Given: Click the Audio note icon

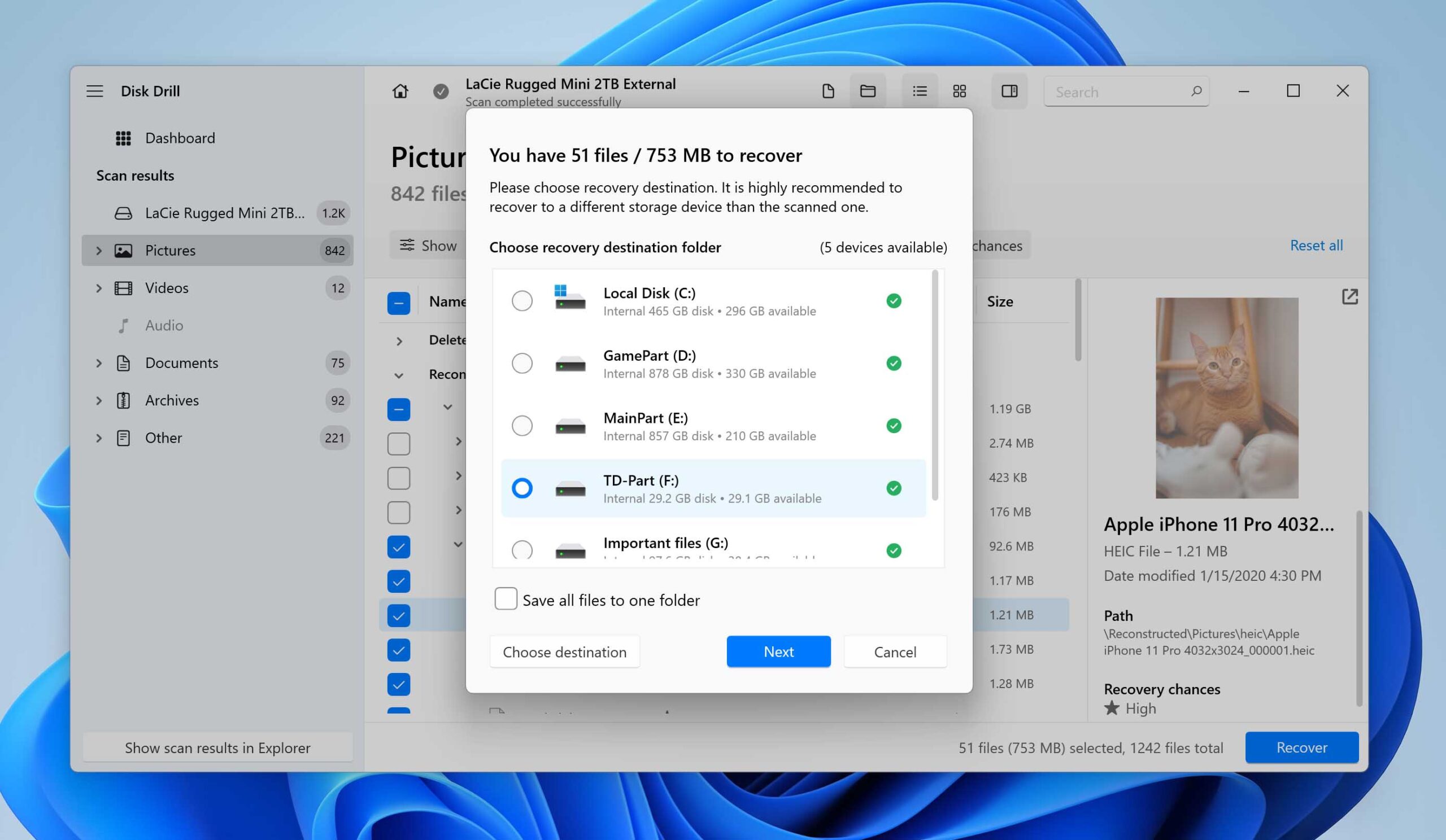Looking at the screenshot, I should [123, 326].
